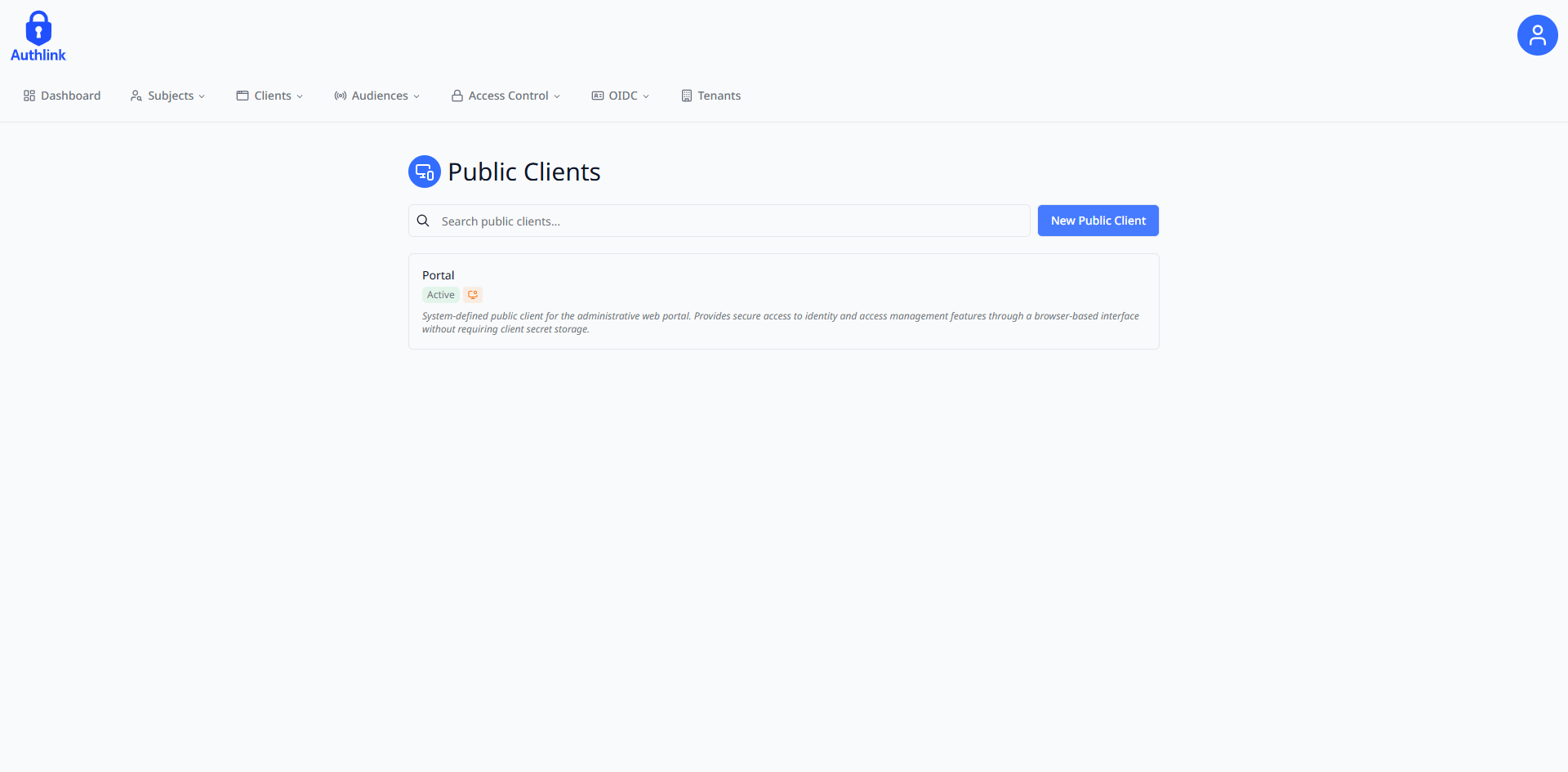The width and height of the screenshot is (1568, 772).
Task: Click the Dashboard grid icon
Action: coord(28,96)
